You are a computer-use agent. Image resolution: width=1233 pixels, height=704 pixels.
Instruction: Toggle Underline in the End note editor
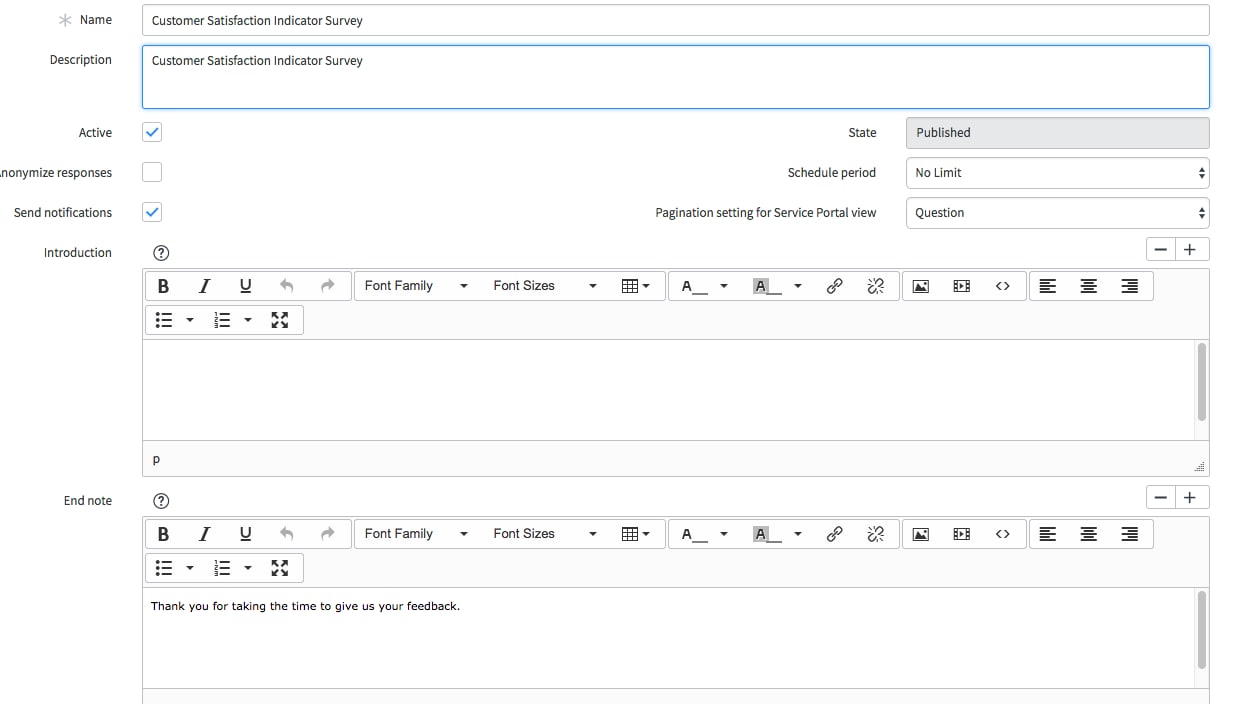245,534
